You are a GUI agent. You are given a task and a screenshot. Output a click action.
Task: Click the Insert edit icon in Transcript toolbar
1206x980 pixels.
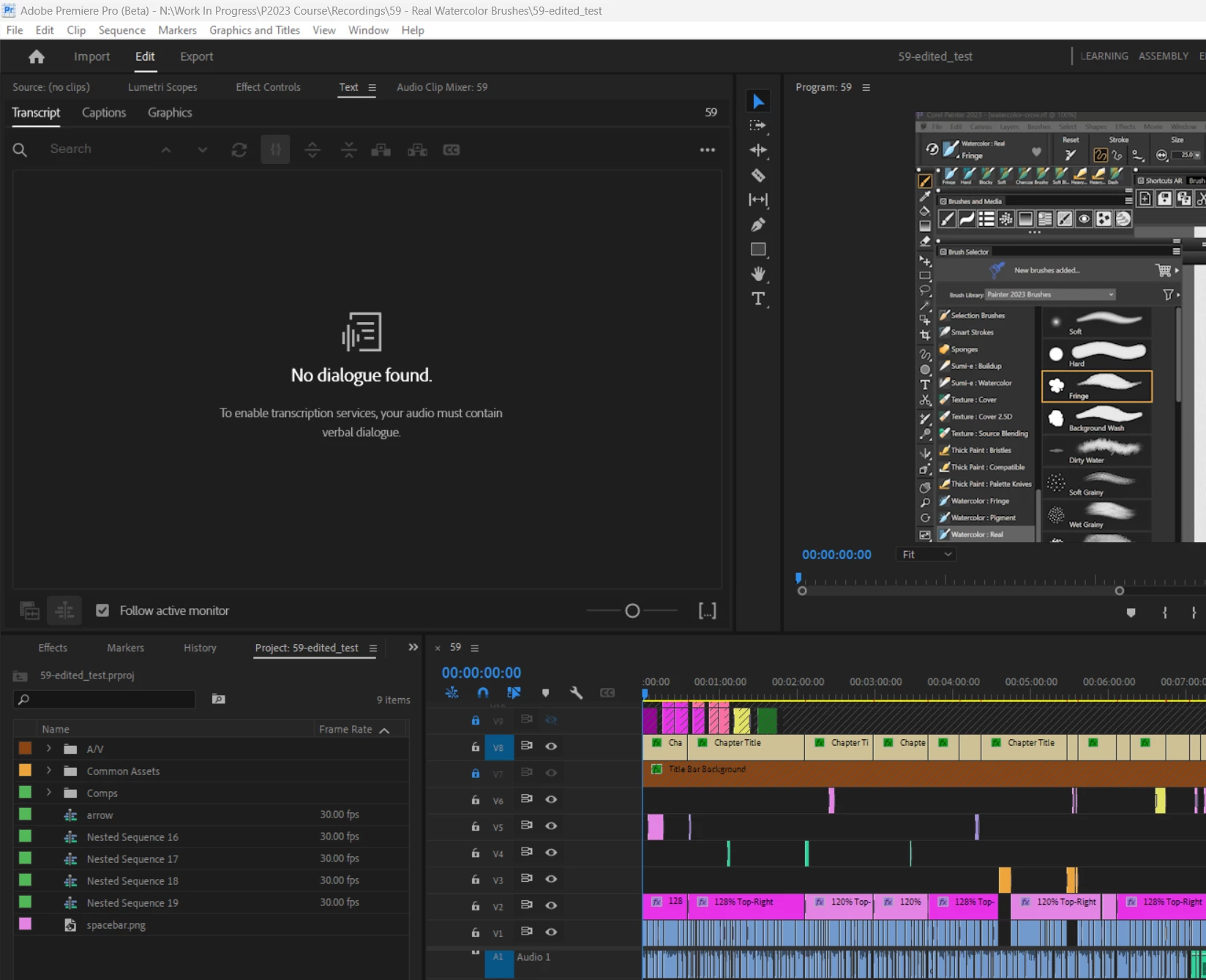point(381,150)
